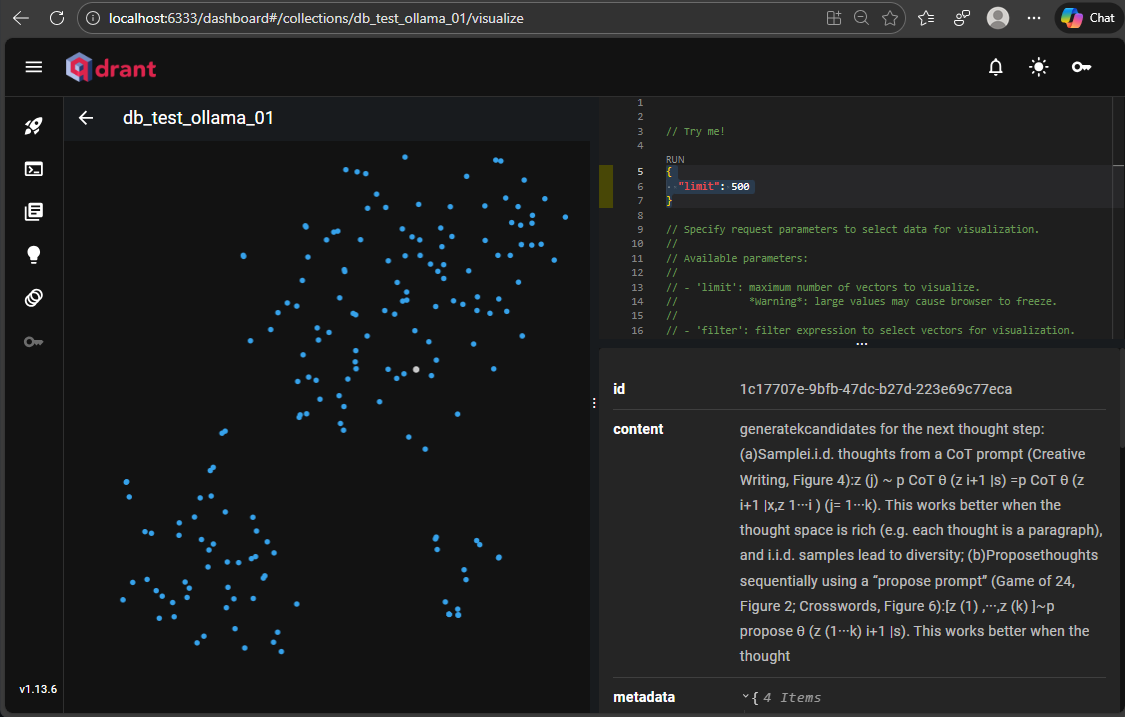1125x717 pixels.
Task: Toggle light/dark theme sun icon
Action: (x=1039, y=67)
